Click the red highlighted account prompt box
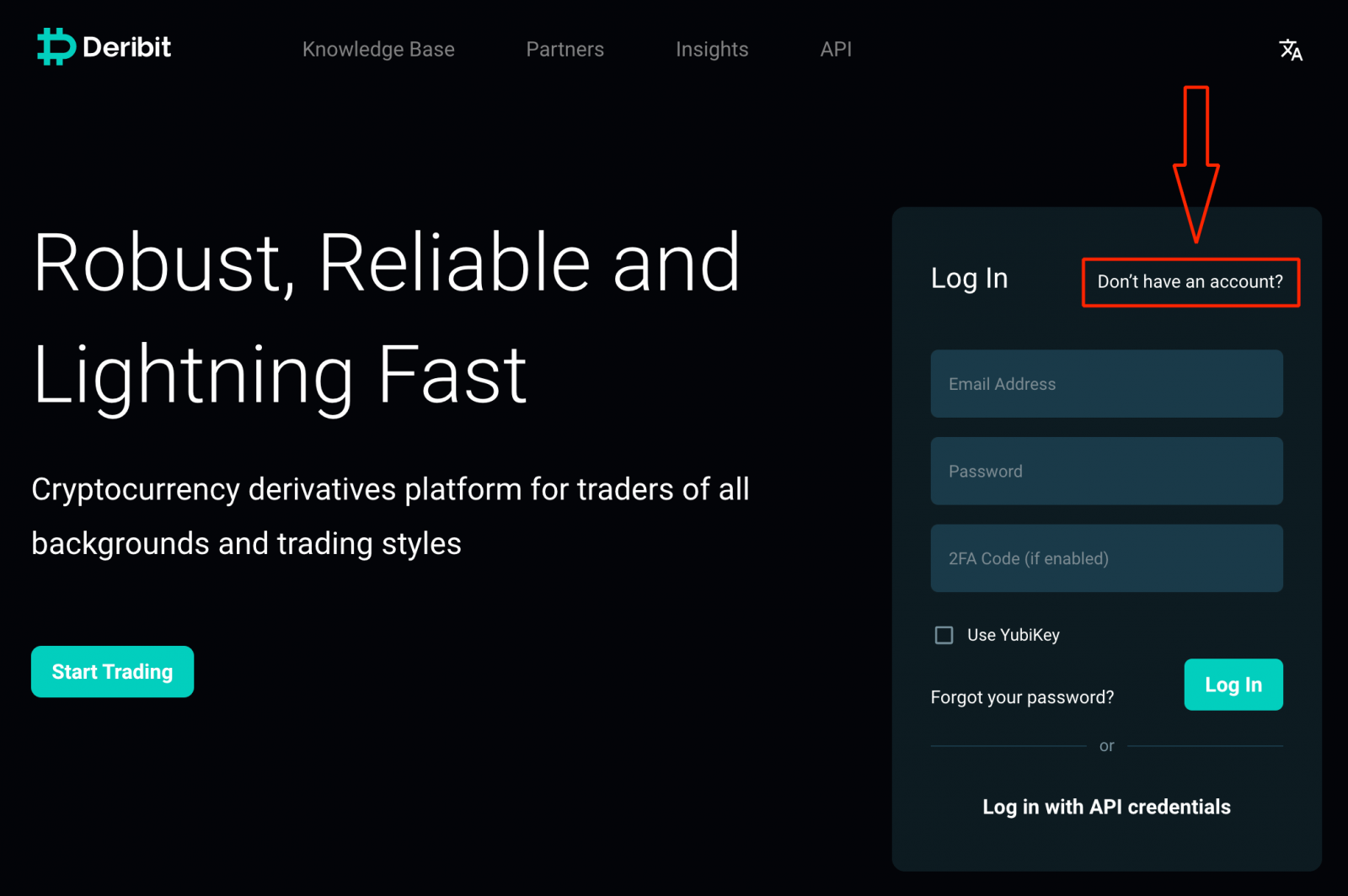The image size is (1348, 896). (1190, 282)
